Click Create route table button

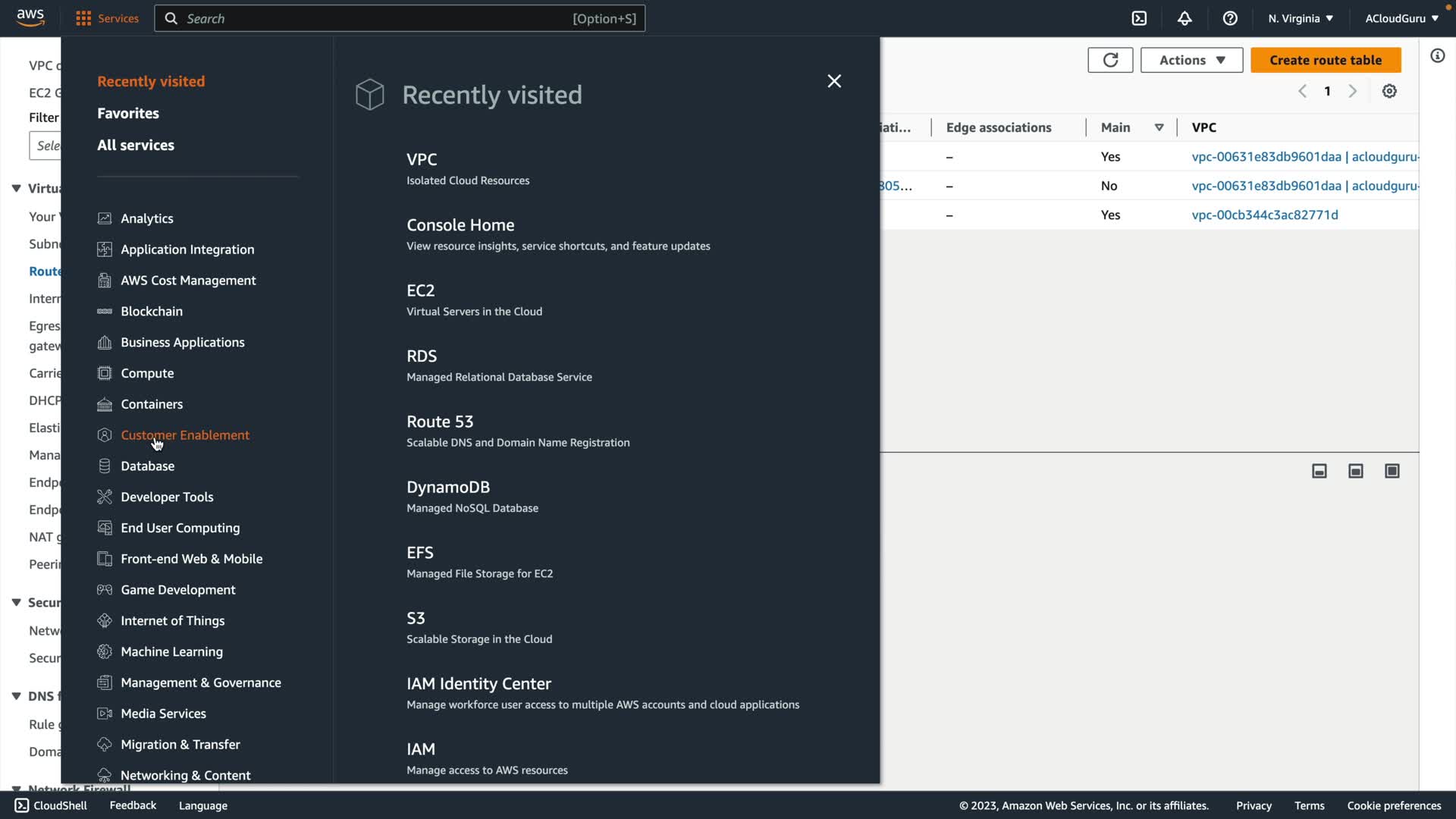(1326, 60)
